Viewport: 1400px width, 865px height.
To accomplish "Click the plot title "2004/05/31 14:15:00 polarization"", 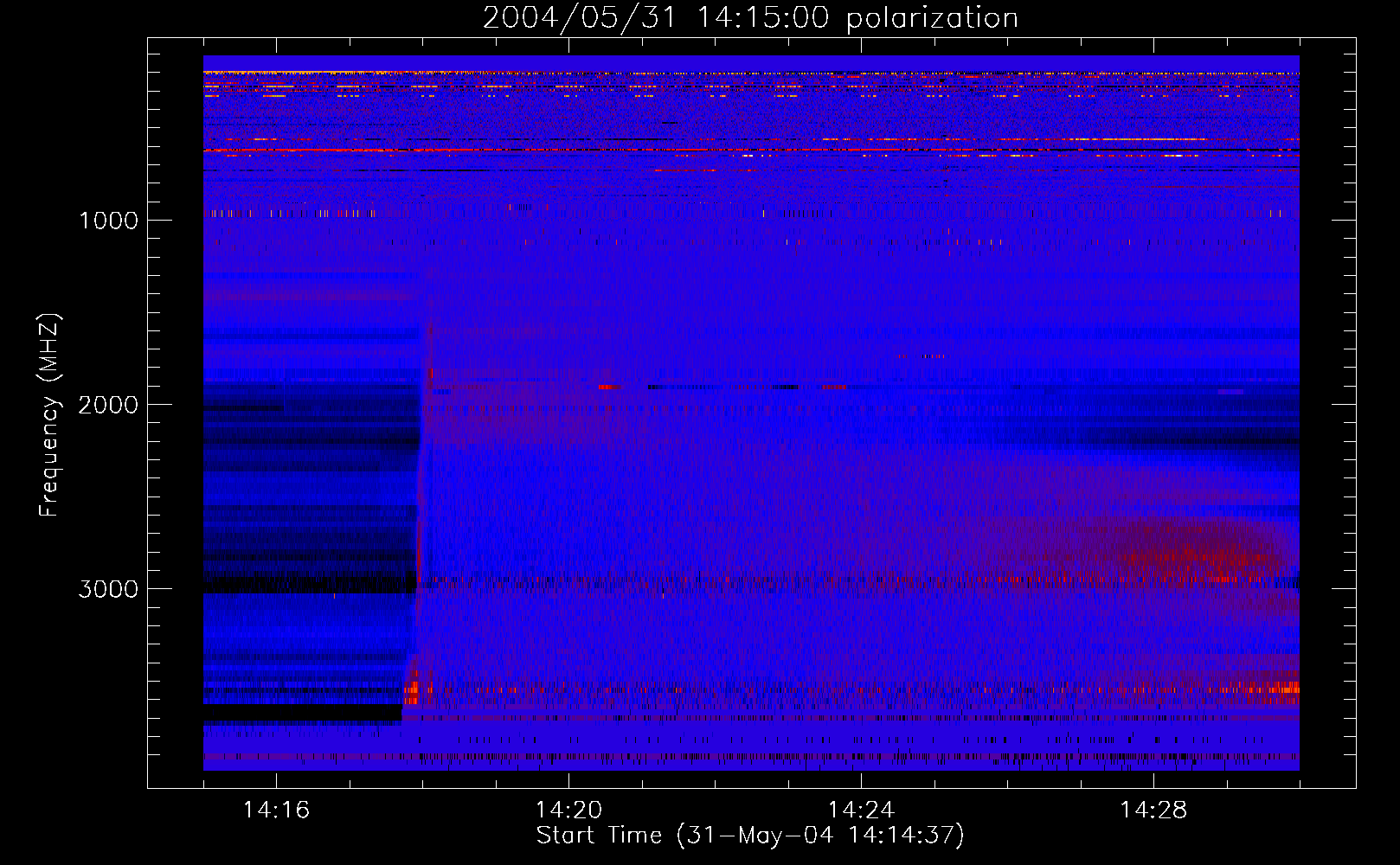I will click(750, 18).
